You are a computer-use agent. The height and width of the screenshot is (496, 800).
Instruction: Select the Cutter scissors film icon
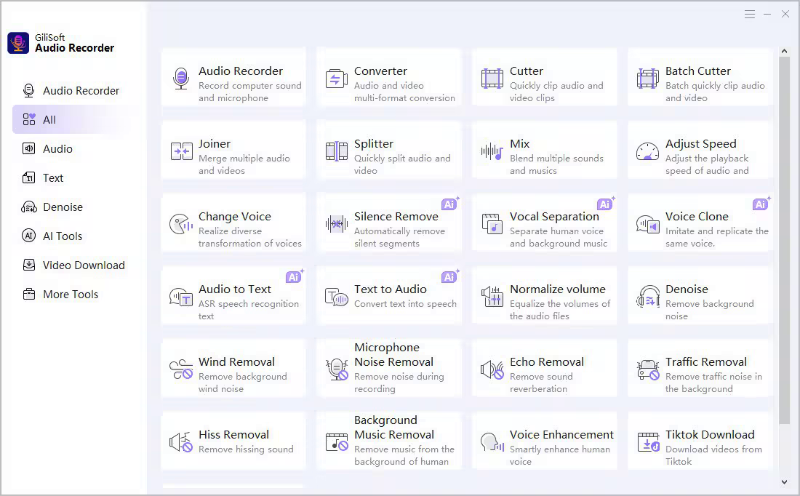492,79
